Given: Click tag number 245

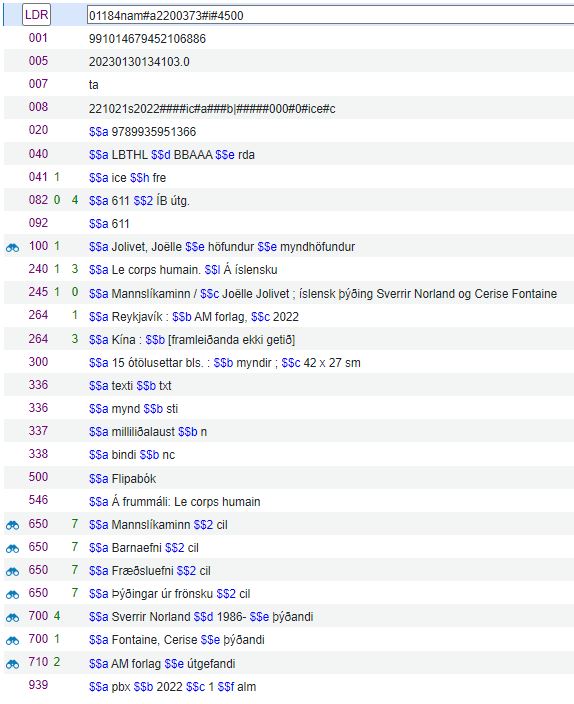Looking at the screenshot, I should pyautogui.click(x=38, y=292).
